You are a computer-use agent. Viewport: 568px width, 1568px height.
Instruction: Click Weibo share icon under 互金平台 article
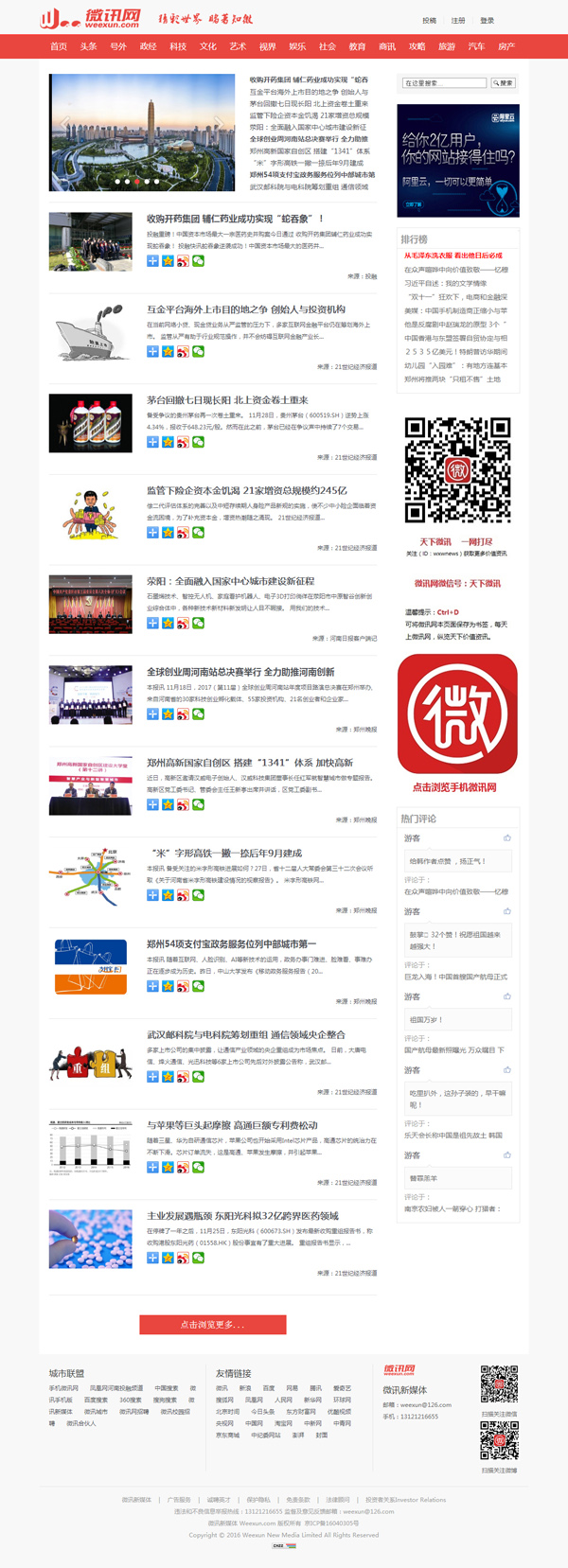(x=183, y=351)
